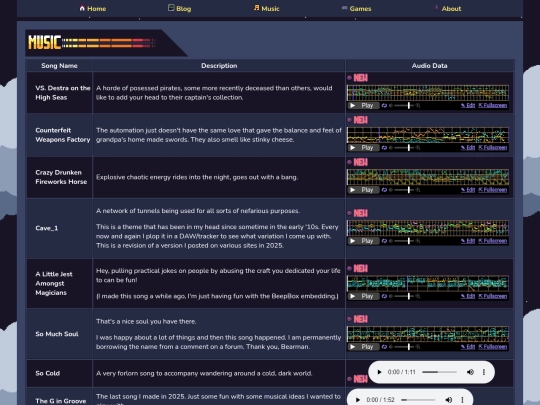The image size is (540, 405).
Task: Click the Description column header
Action: click(219, 65)
